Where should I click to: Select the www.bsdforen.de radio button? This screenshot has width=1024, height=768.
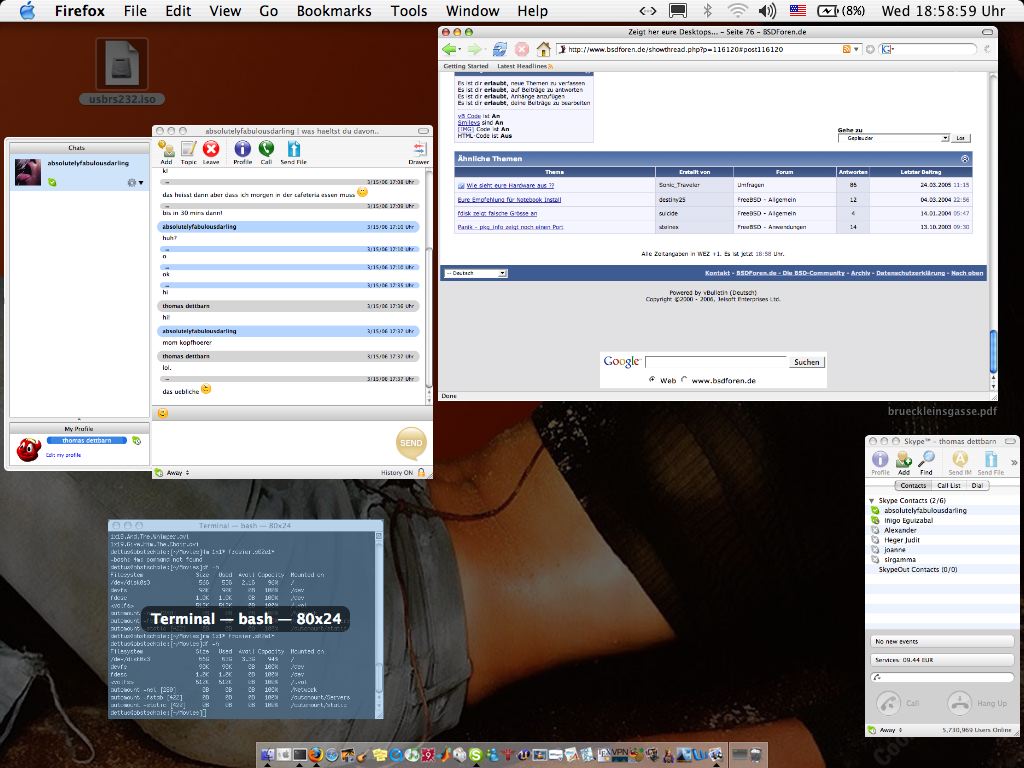[x=684, y=380]
